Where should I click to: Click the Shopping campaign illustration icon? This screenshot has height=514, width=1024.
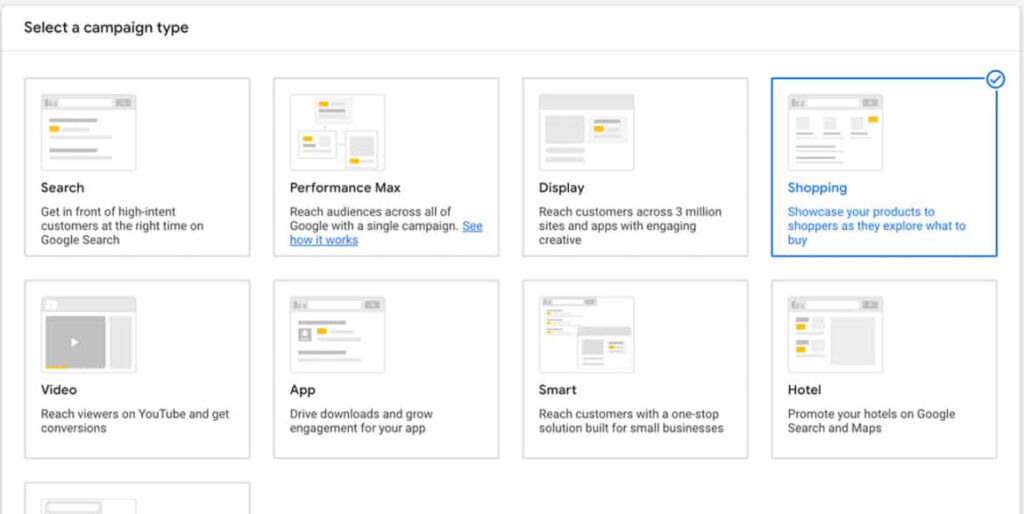tap(835, 132)
